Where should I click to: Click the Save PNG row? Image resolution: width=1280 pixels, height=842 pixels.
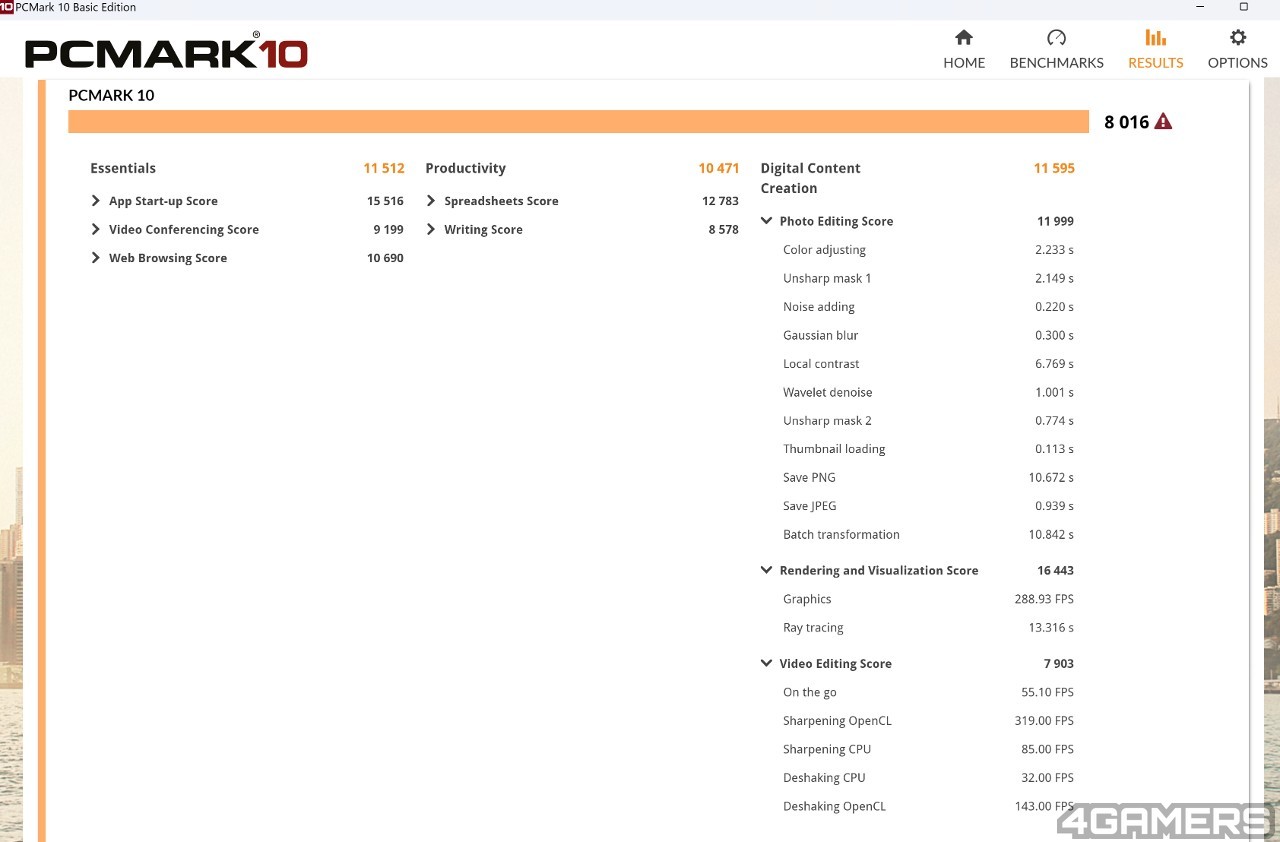928,478
